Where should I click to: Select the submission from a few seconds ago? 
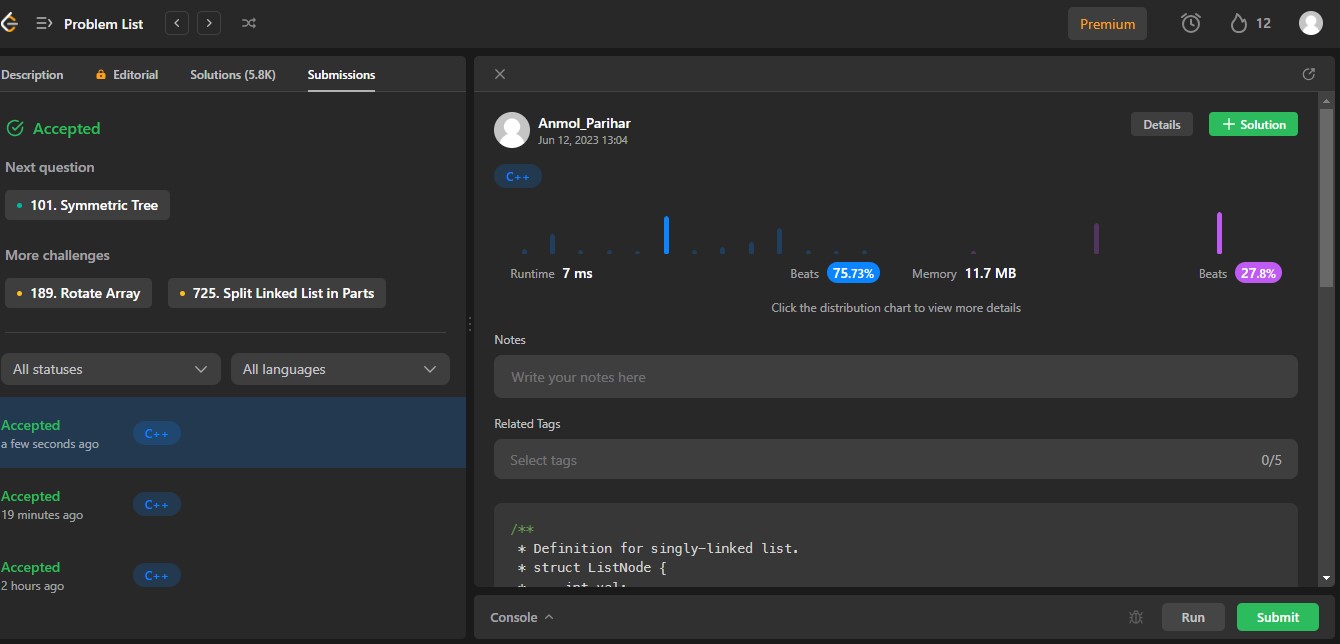click(x=233, y=433)
